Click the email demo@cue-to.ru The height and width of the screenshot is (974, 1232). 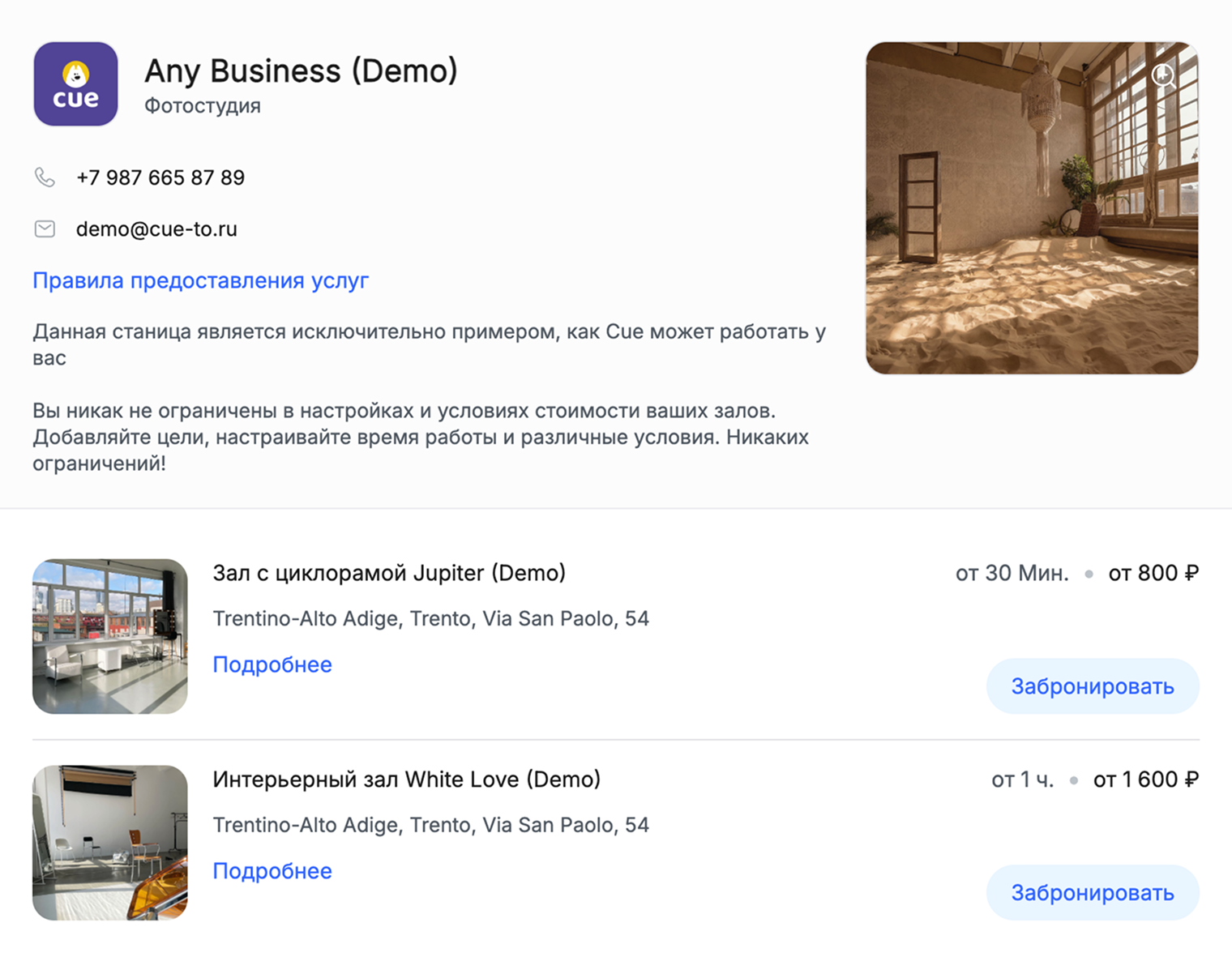pyautogui.click(x=156, y=229)
